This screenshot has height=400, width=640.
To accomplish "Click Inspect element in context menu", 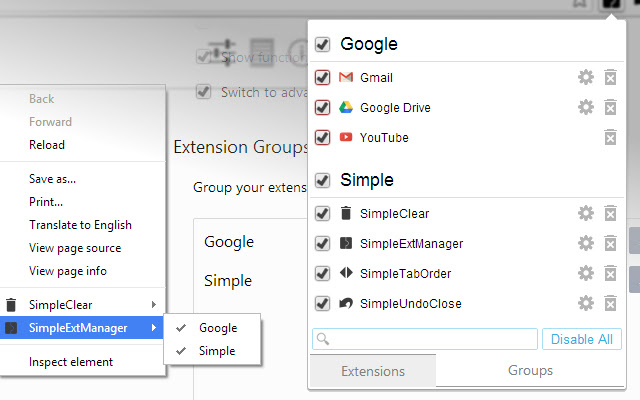I will point(71,362).
